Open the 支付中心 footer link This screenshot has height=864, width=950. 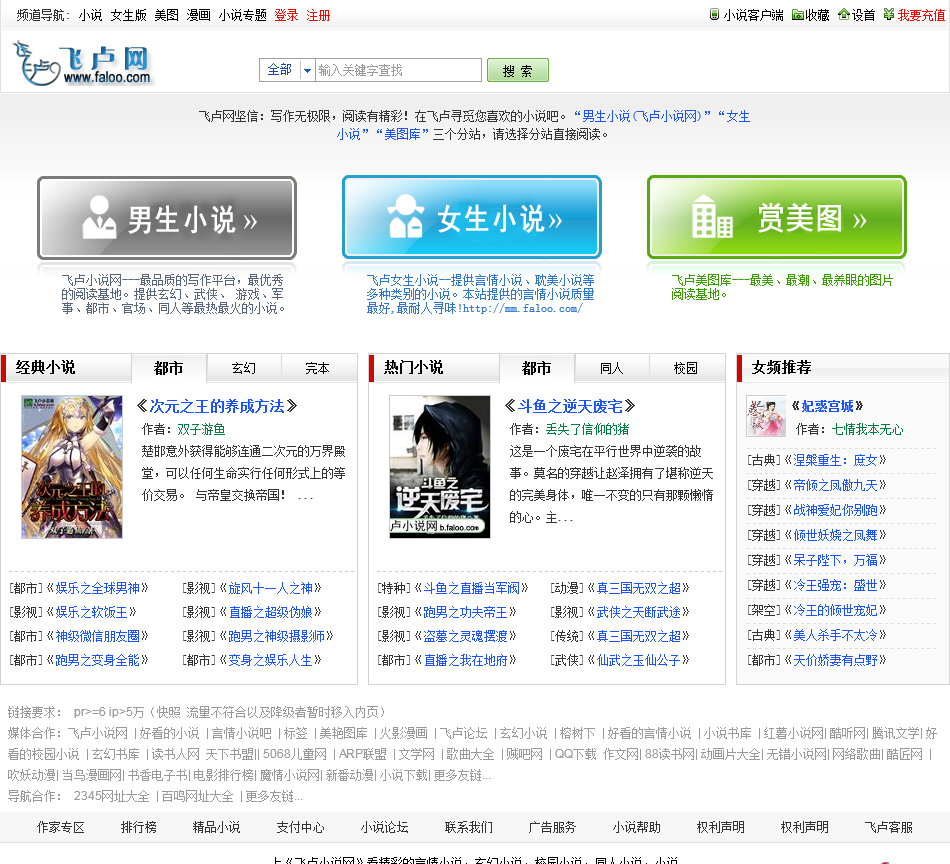point(301,828)
